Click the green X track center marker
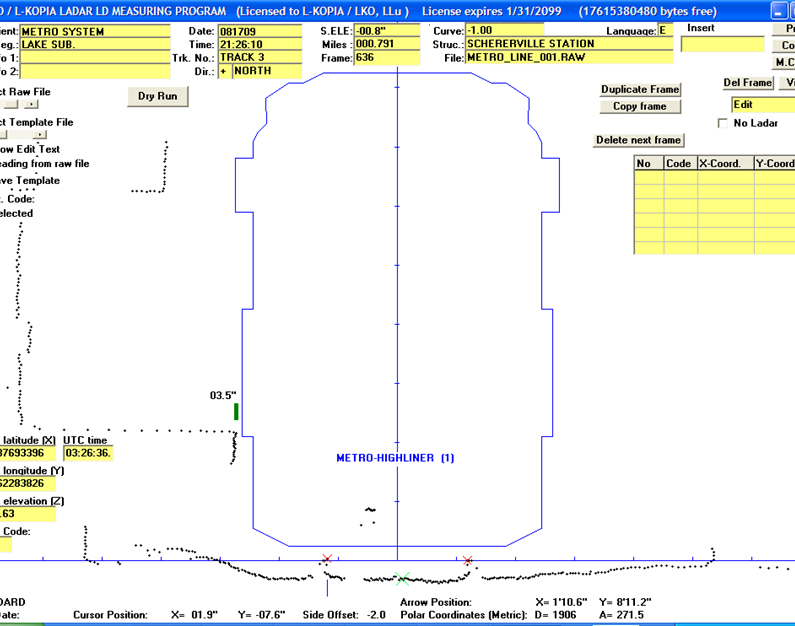795x626 pixels. tap(403, 578)
